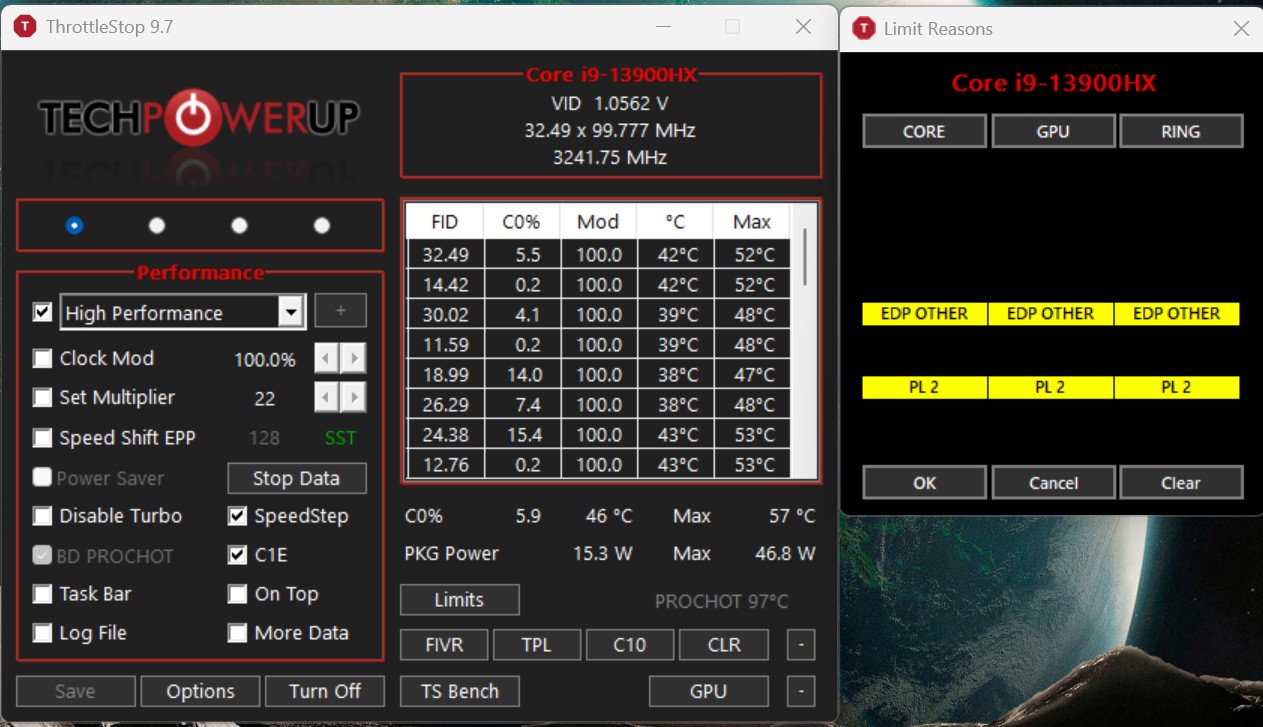Viewport: 1263px width, 727px height.
Task: Click the Mod column header
Action: point(598,222)
